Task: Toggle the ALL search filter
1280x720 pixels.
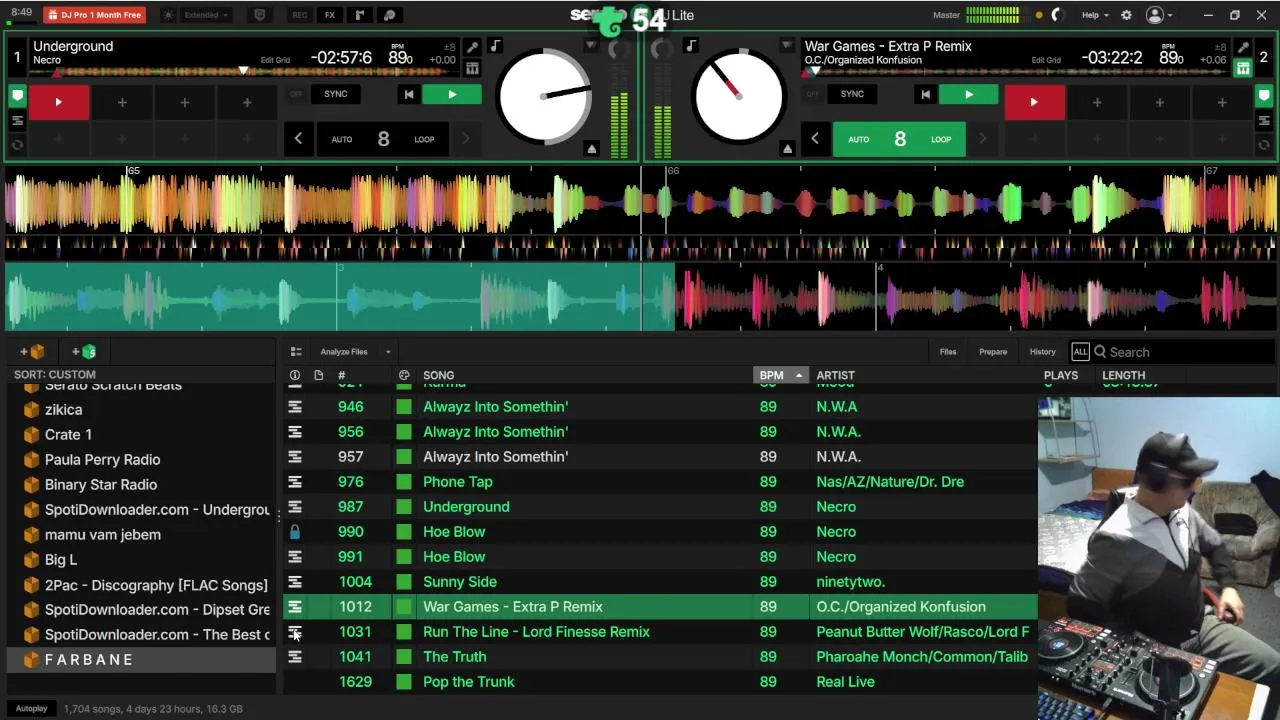Action: click(1080, 352)
